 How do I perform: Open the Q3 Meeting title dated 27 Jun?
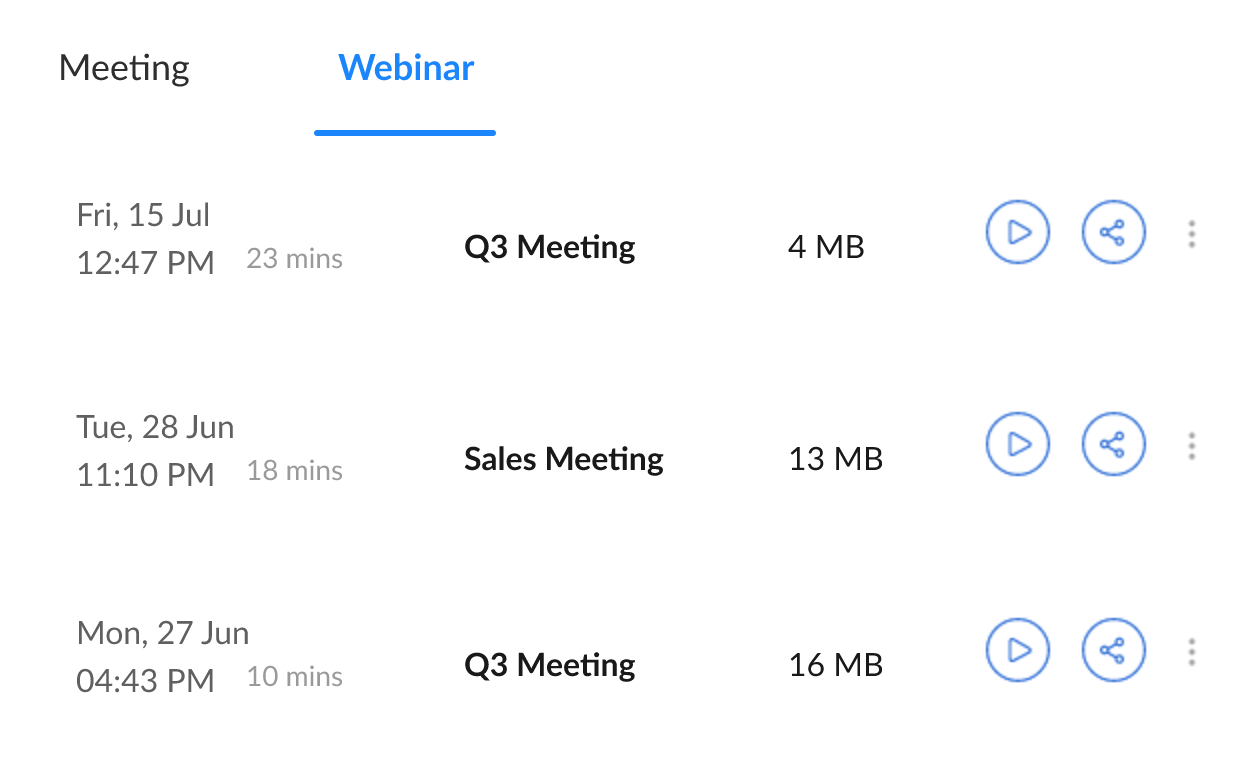[550, 665]
